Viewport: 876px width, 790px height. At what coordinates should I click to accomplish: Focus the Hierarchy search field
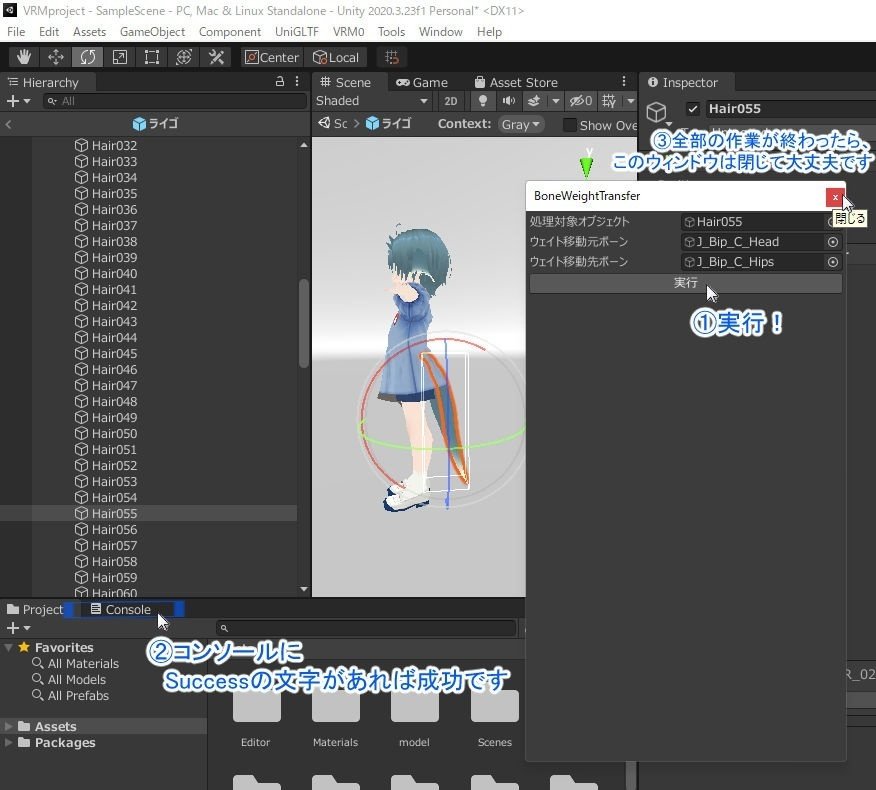pos(175,101)
